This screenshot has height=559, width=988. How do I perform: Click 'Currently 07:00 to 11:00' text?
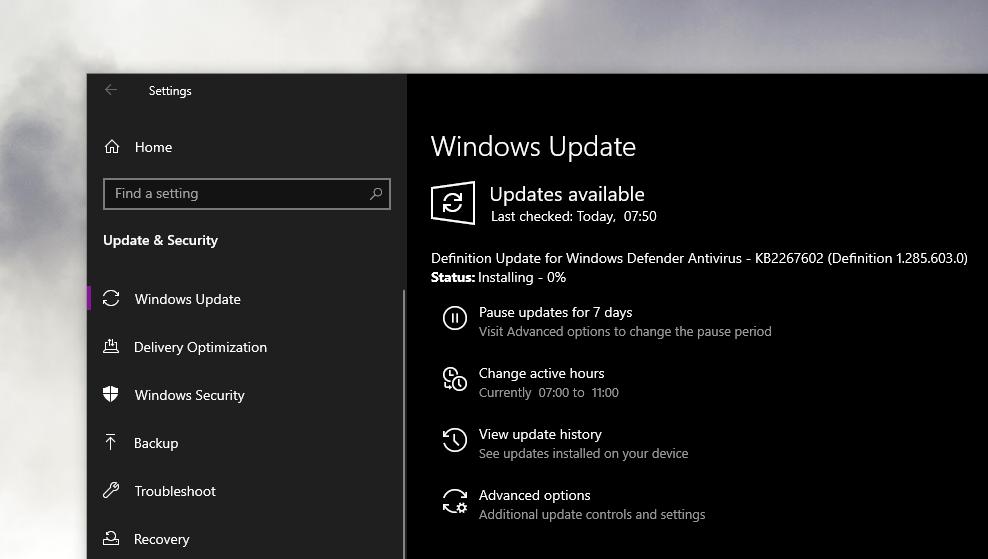pyautogui.click(x=548, y=393)
